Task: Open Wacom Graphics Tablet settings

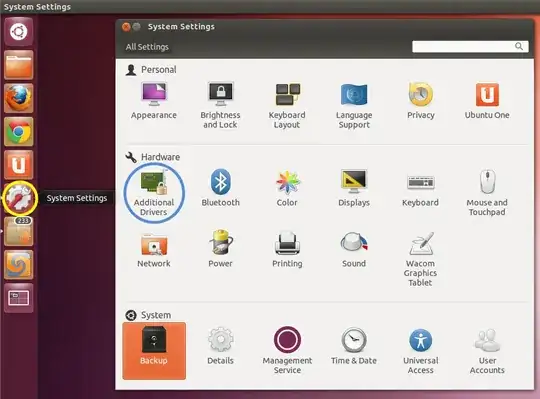Action: point(420,260)
